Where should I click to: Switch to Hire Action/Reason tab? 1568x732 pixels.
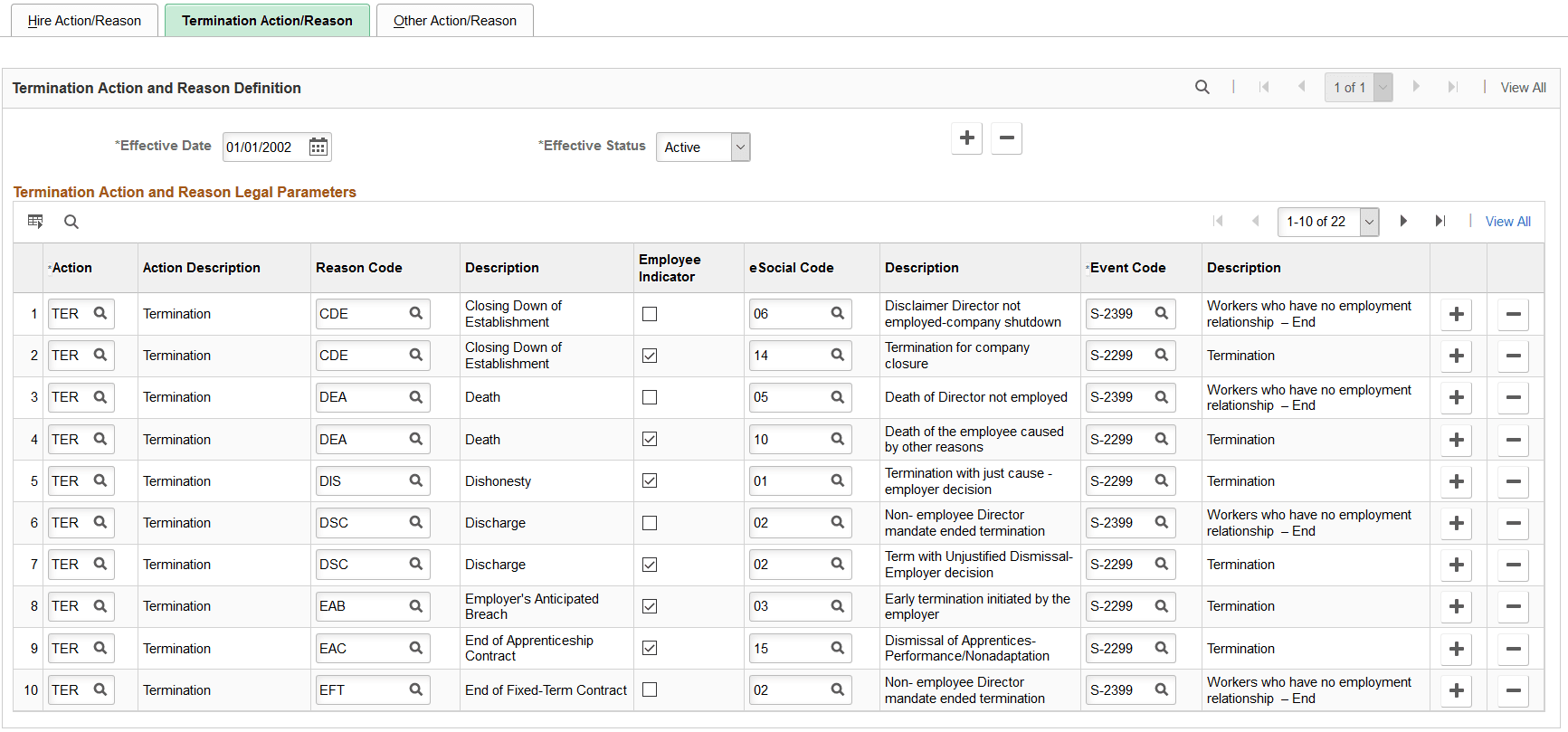84,20
